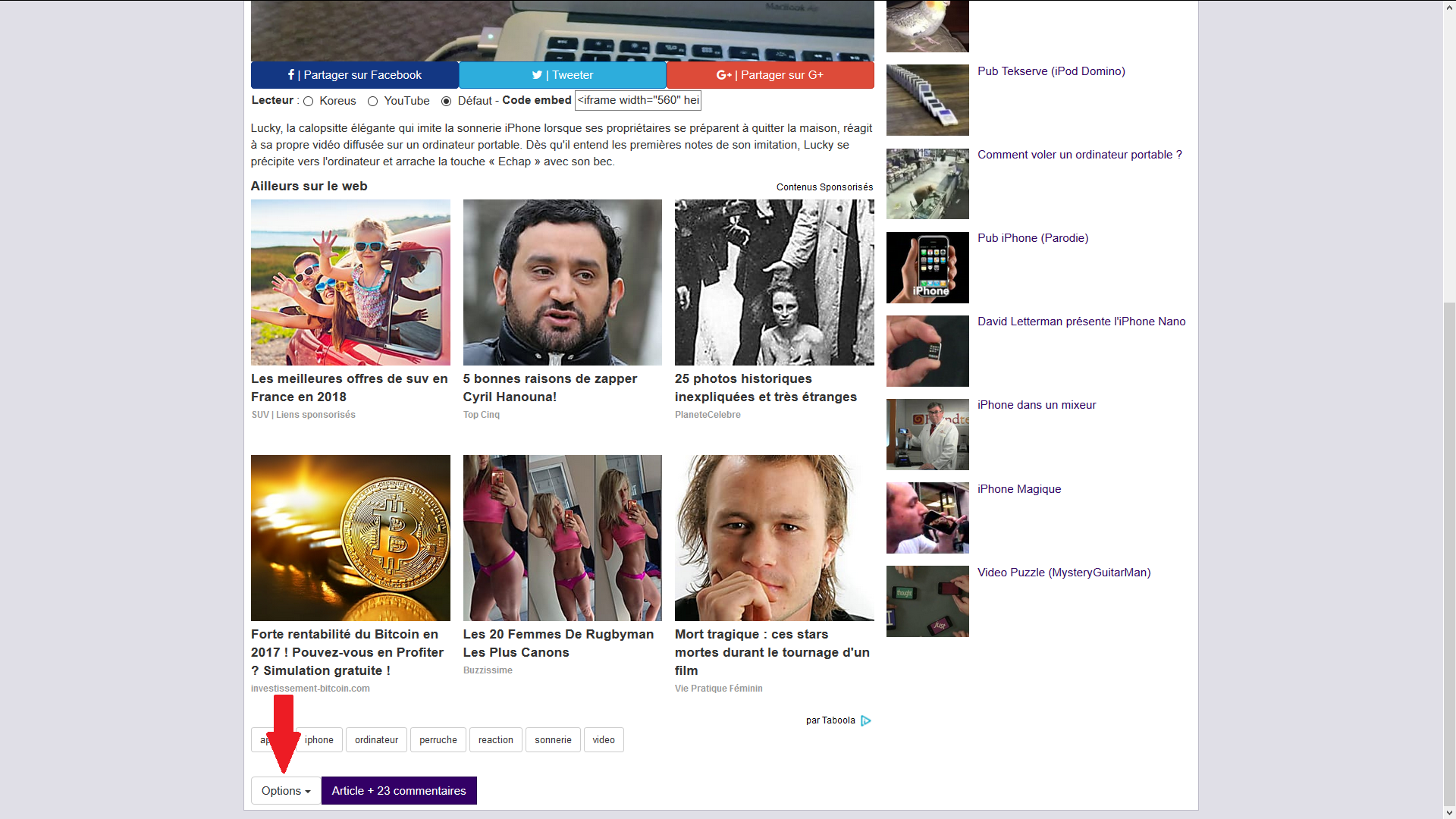Open Article + 23 commentaires tab

[399, 790]
